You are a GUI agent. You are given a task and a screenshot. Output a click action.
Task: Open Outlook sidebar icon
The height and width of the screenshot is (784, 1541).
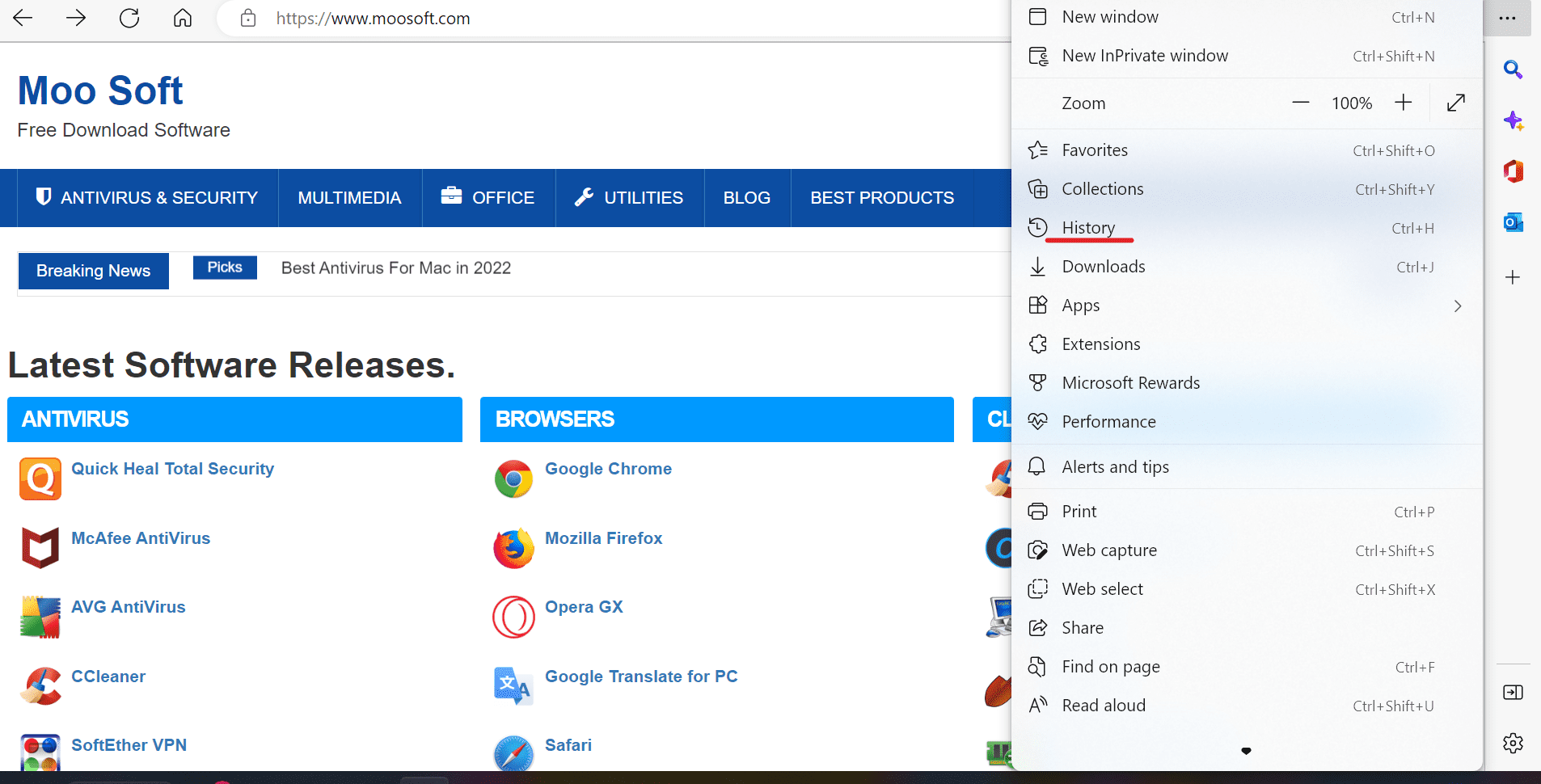point(1513,222)
